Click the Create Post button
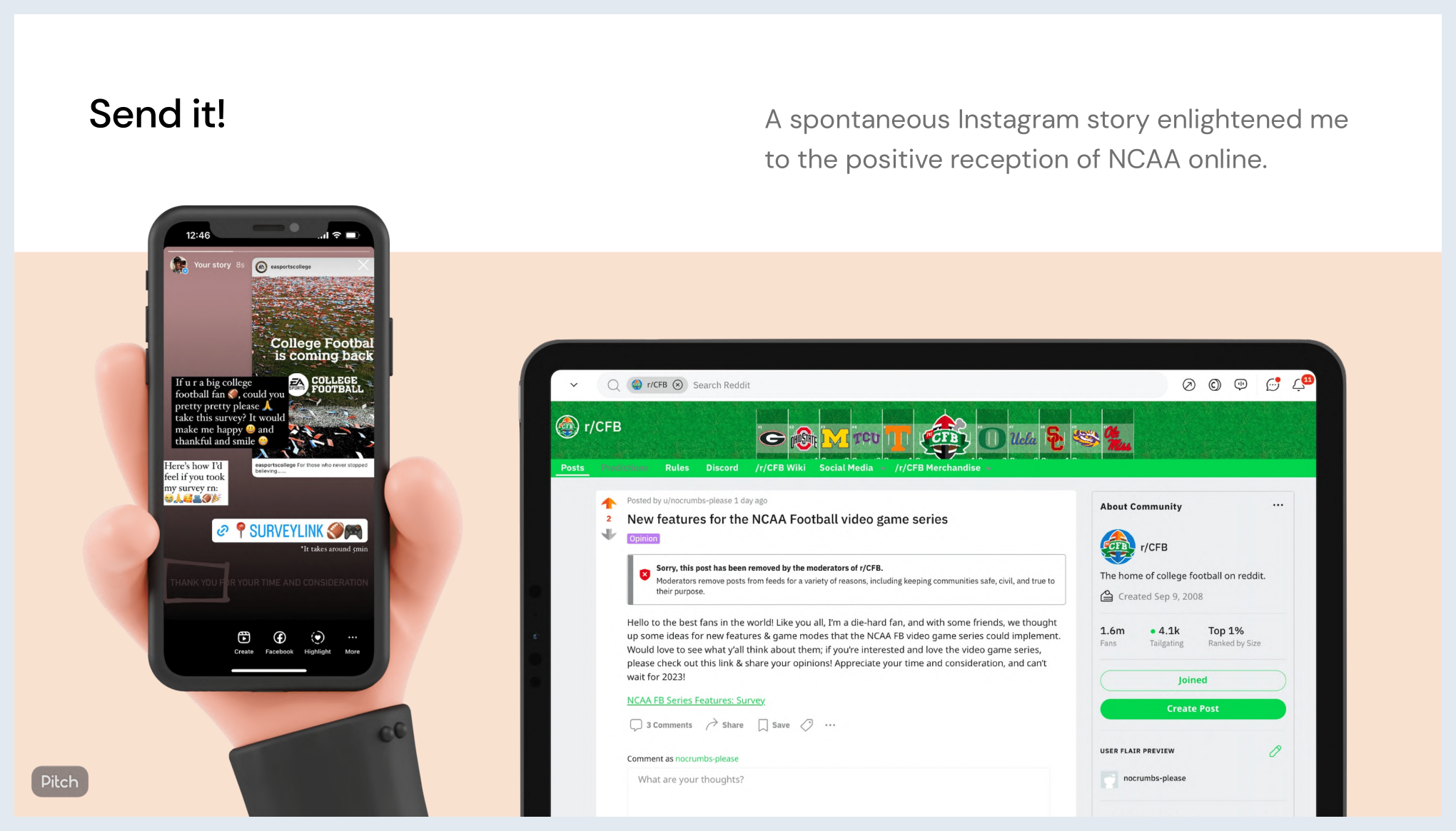The height and width of the screenshot is (831, 1456). point(1192,708)
